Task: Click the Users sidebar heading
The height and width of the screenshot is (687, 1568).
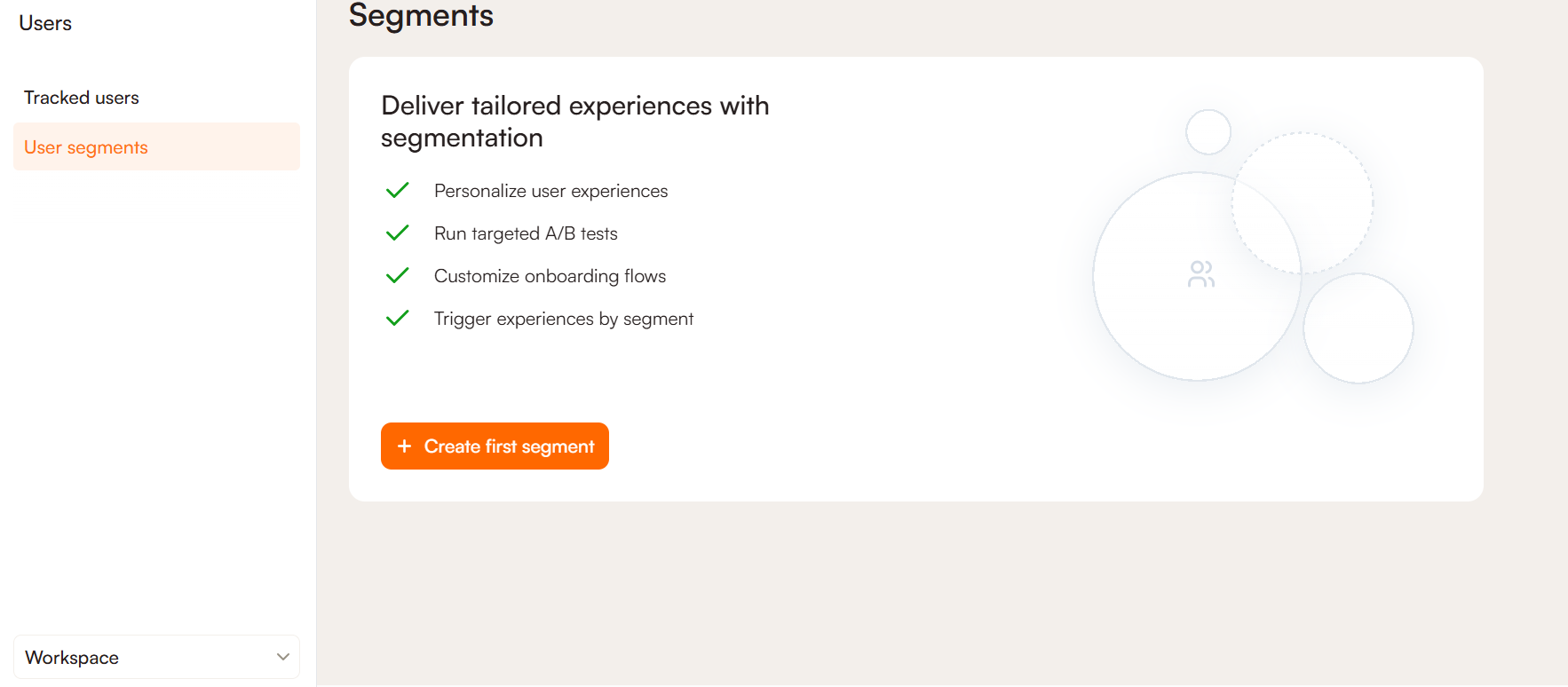Action: [x=45, y=24]
